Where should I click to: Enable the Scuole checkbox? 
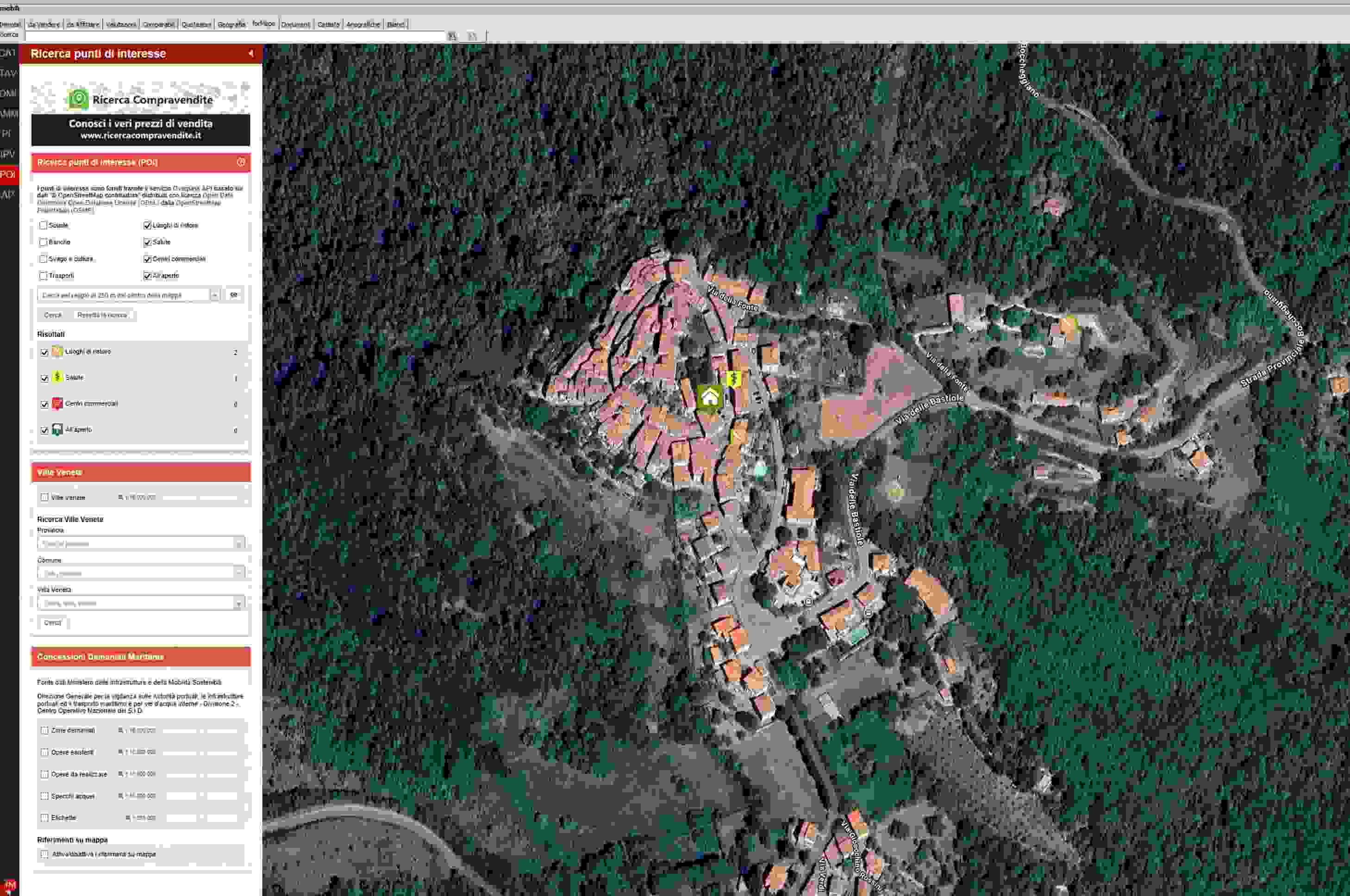44,225
